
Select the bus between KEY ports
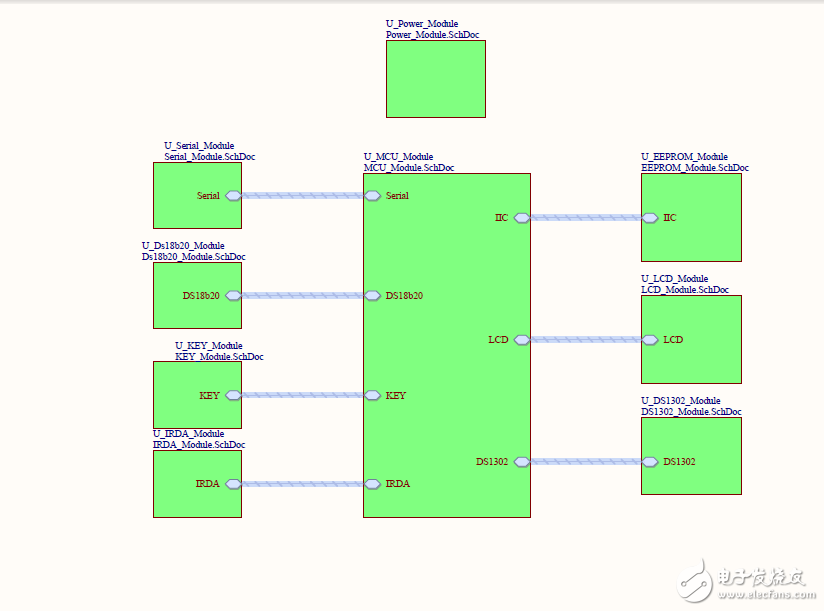pos(303,395)
